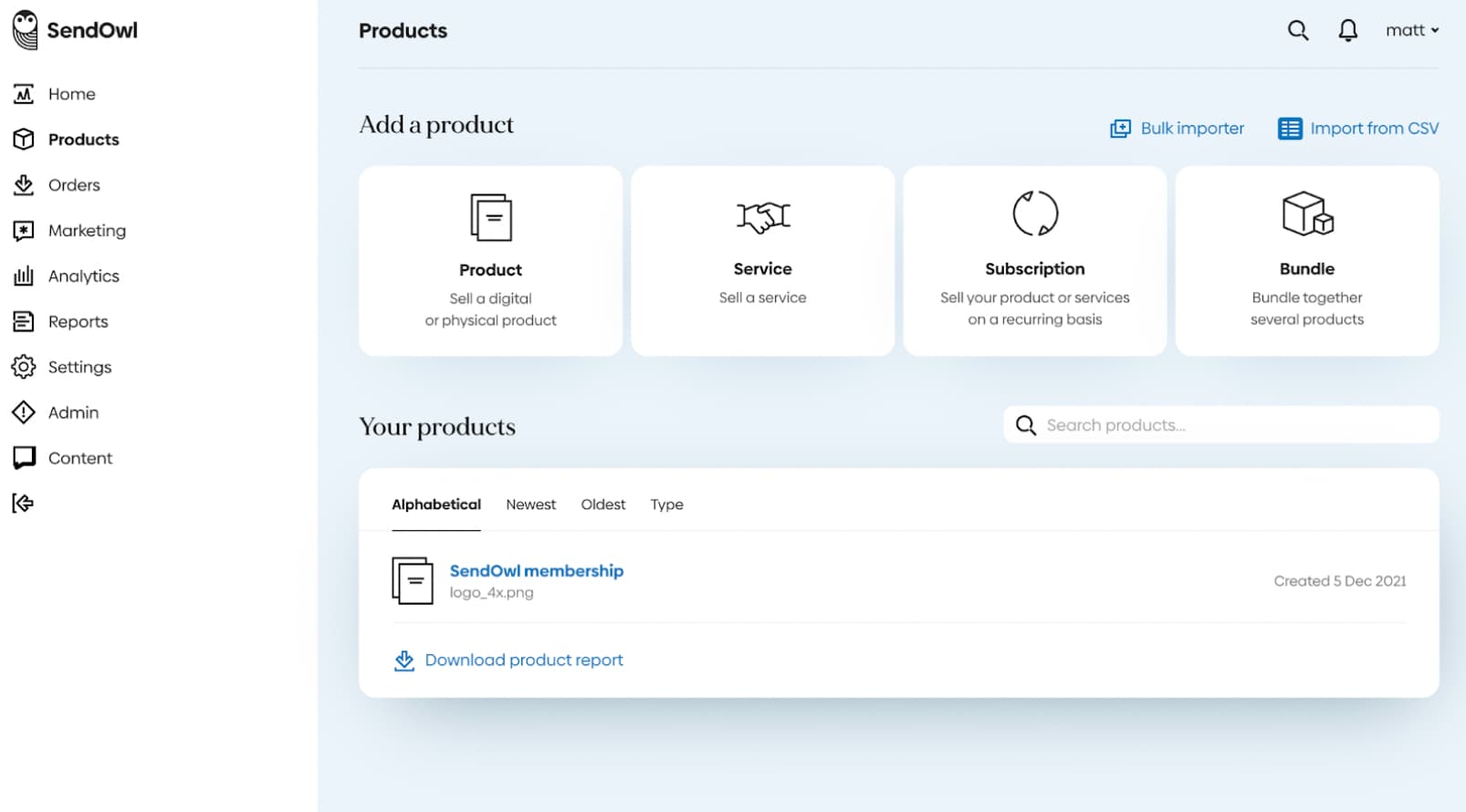
Task: Open Orders in the sidebar
Action: (74, 185)
